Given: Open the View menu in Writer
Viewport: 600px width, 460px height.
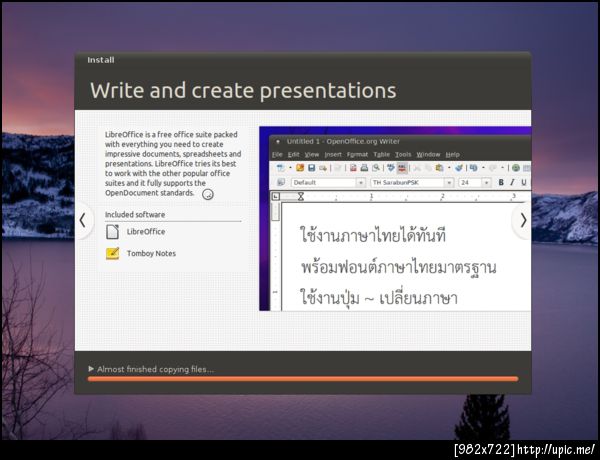Looking at the screenshot, I should coord(312,155).
